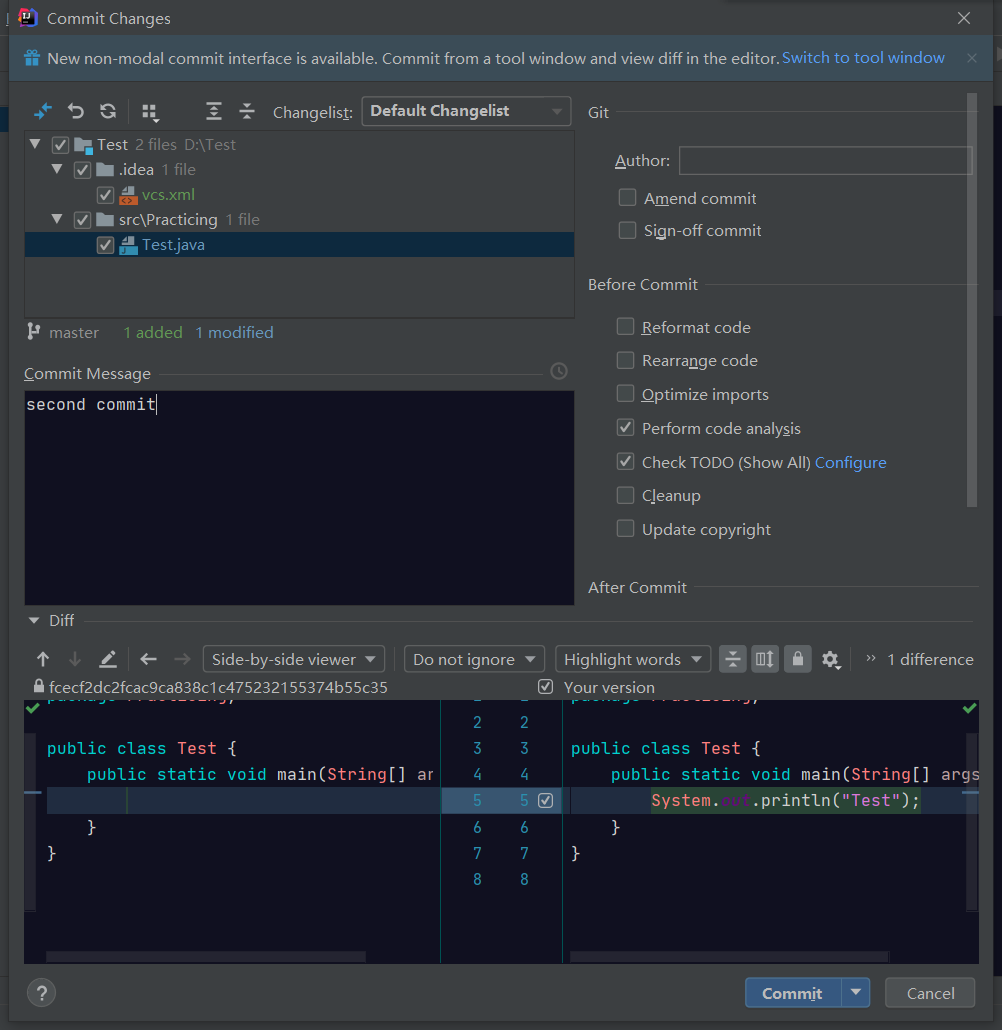
Task: Click the Cancel button
Action: pyautogui.click(x=930, y=993)
